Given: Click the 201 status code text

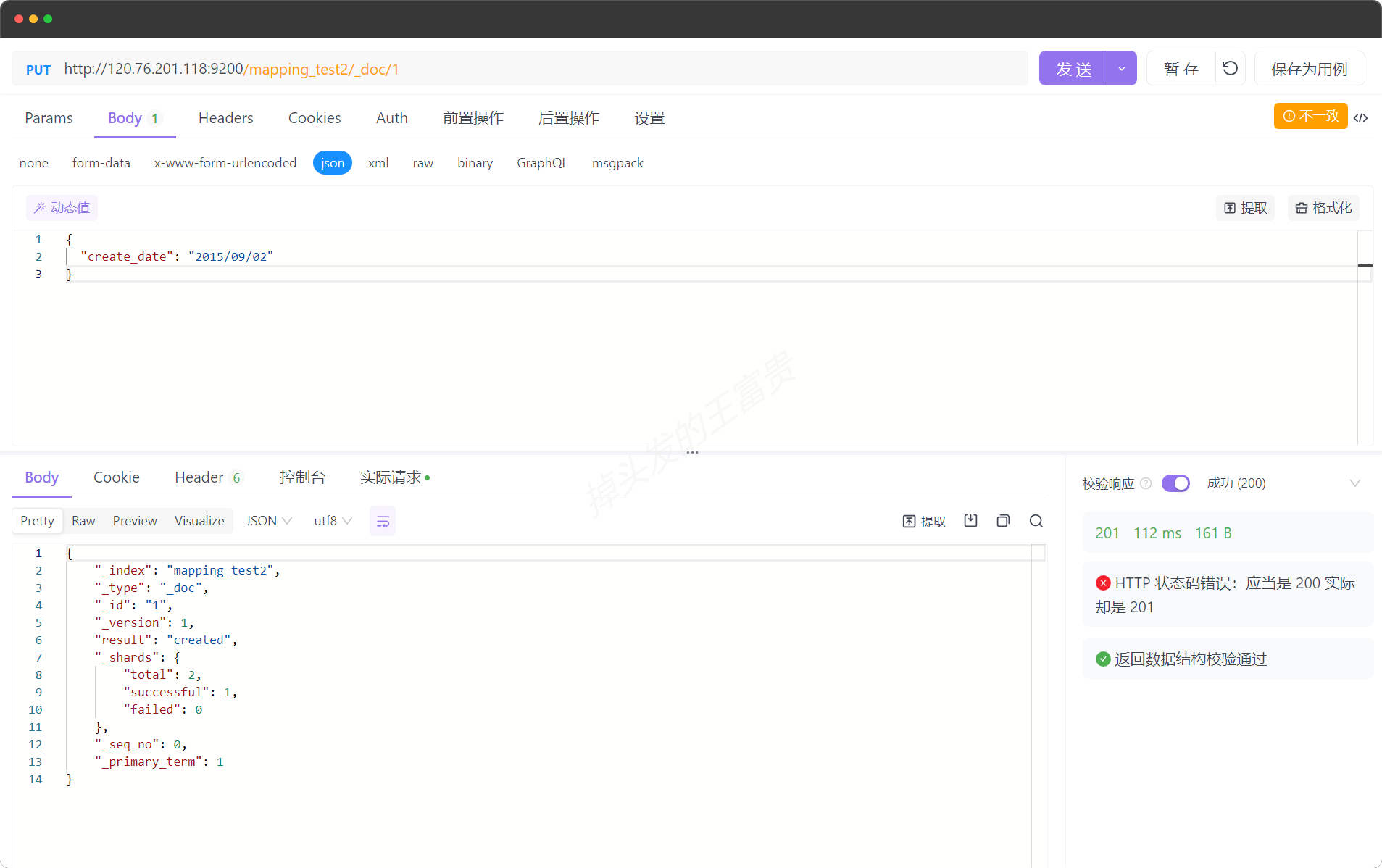Looking at the screenshot, I should [x=1107, y=533].
